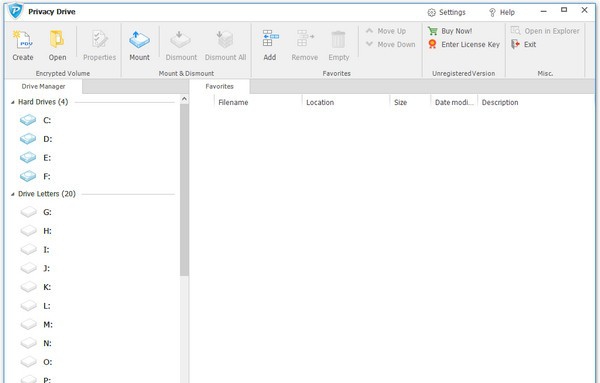Open an encrypted volume with Open icon

pyautogui.click(x=57, y=46)
